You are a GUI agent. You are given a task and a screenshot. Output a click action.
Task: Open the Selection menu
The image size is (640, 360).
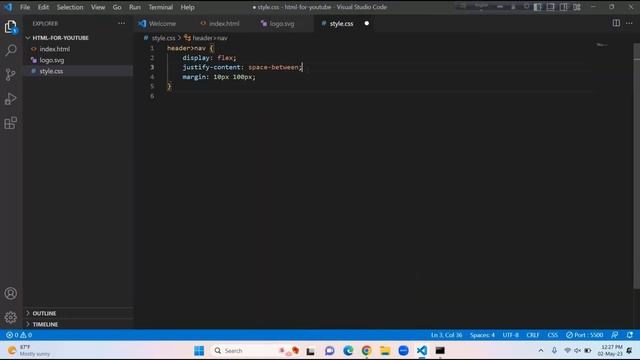pos(70,7)
